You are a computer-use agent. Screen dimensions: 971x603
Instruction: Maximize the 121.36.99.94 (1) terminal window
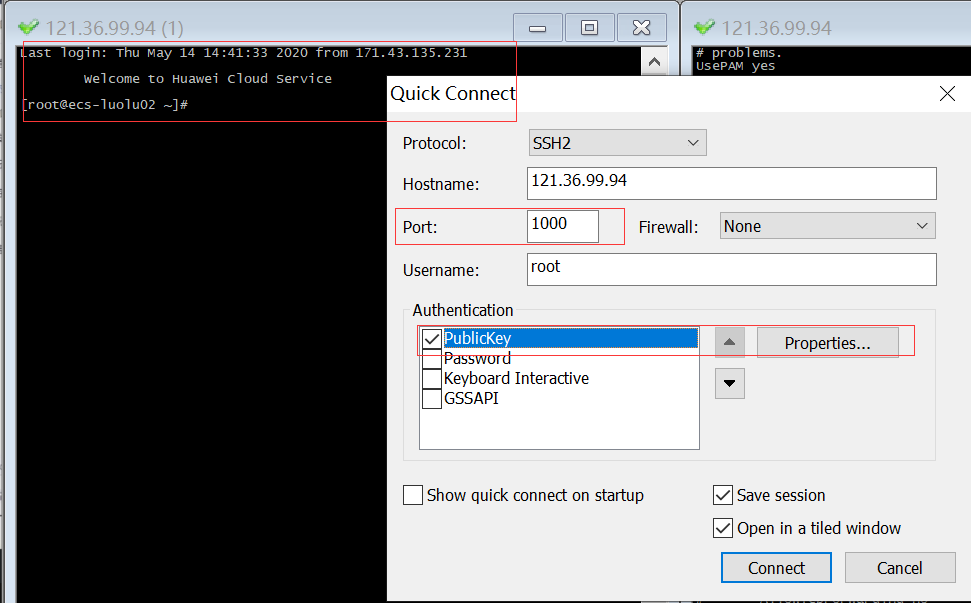coord(590,28)
